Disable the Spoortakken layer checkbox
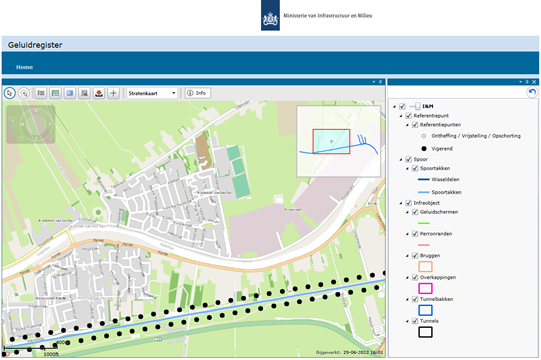Viewport: 541px width, 360px height. point(415,168)
